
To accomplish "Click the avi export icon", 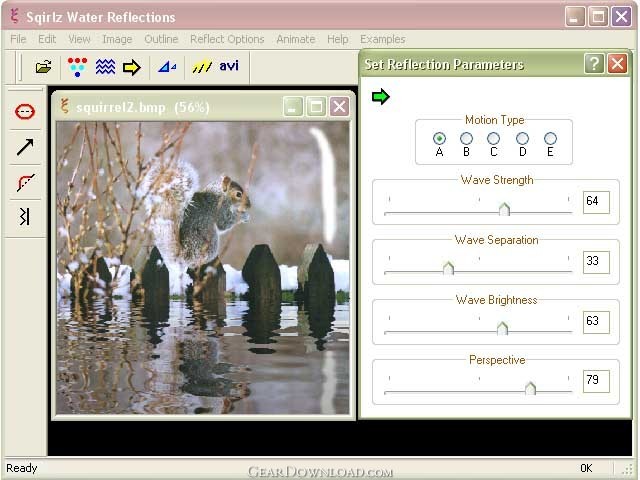I will [x=229, y=66].
